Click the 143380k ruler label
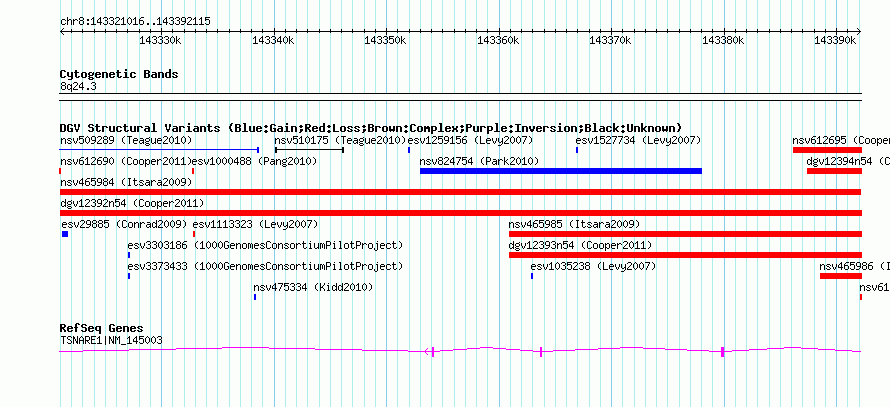The image size is (890, 407). click(x=724, y=41)
